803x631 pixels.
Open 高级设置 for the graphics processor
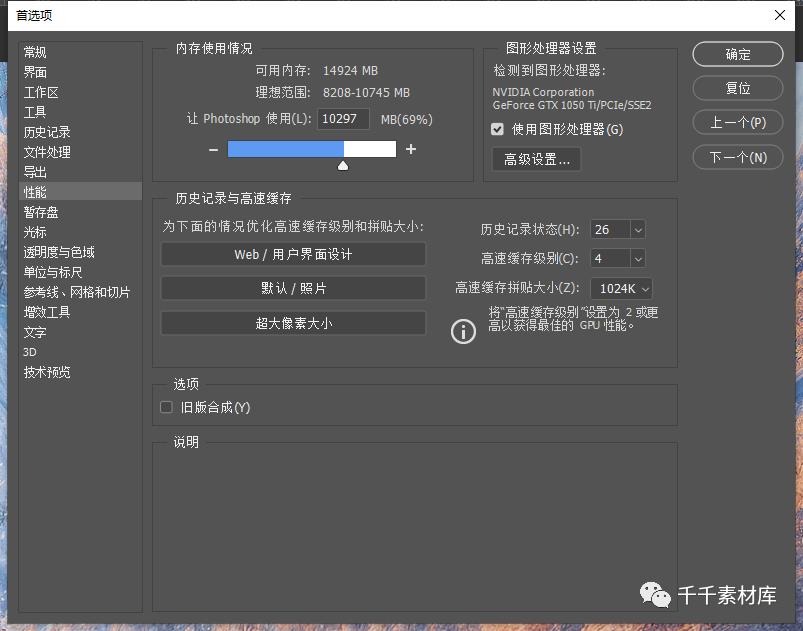536,159
